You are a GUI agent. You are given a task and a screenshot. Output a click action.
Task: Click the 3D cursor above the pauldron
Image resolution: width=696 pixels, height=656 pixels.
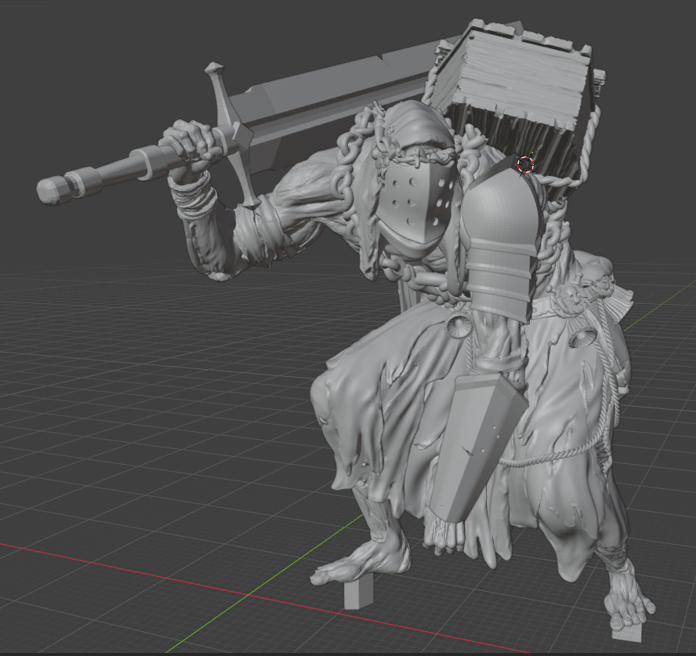point(526,164)
